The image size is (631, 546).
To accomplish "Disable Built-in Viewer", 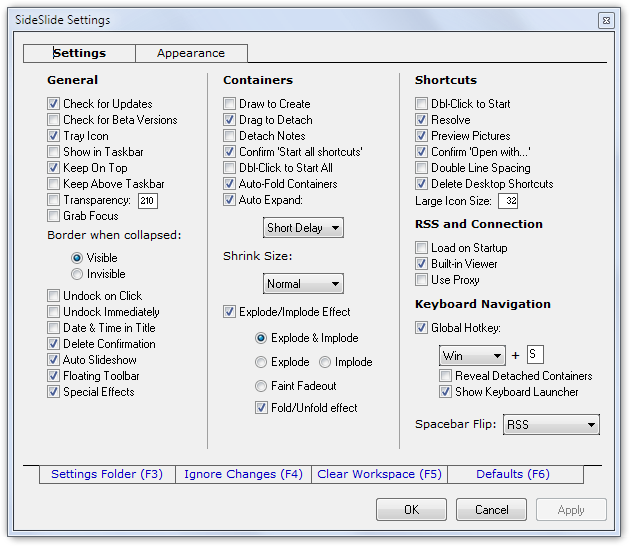I will (x=421, y=264).
